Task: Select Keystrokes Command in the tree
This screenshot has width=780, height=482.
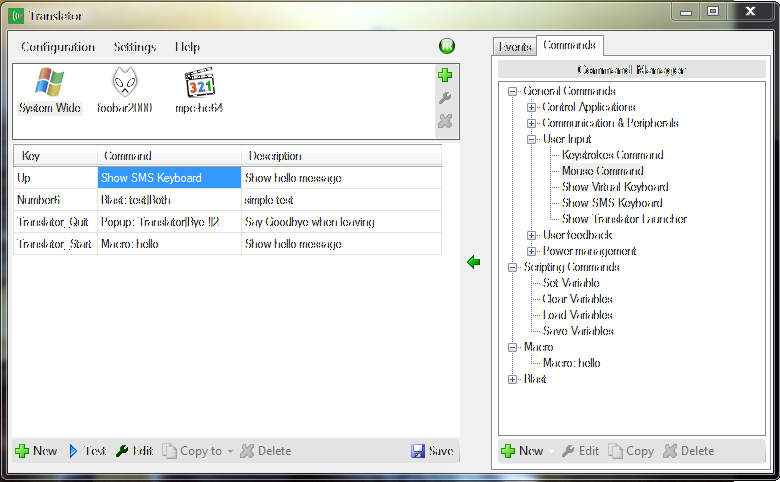Action: pos(613,155)
